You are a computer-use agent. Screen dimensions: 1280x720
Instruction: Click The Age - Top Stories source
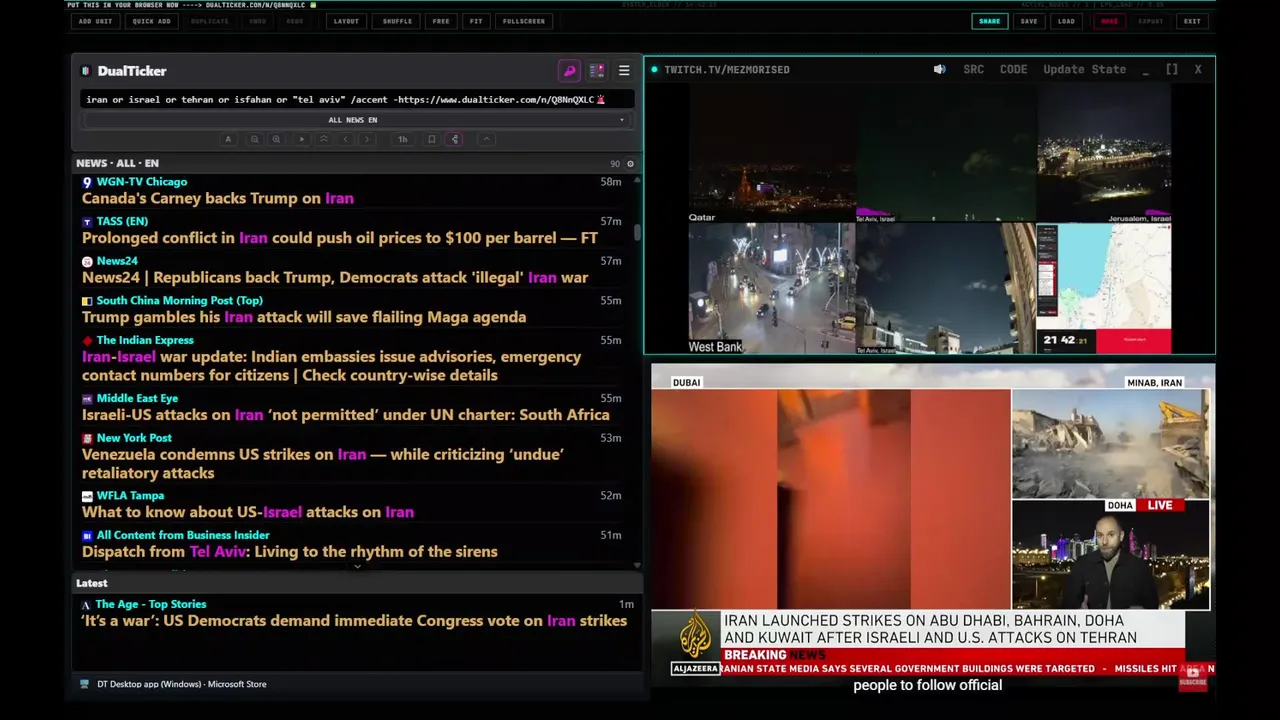coord(150,604)
